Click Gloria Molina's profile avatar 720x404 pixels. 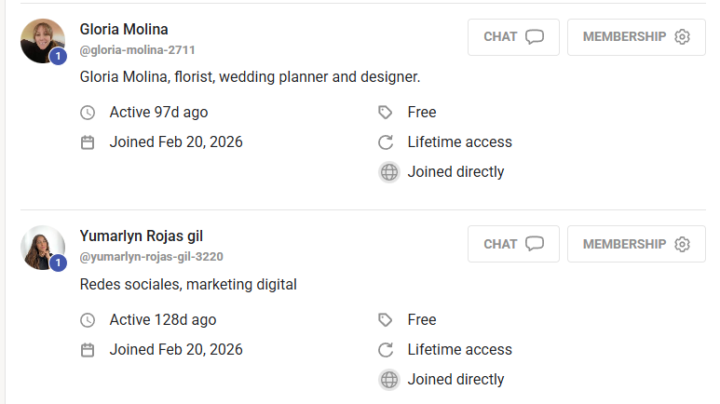click(x=43, y=41)
